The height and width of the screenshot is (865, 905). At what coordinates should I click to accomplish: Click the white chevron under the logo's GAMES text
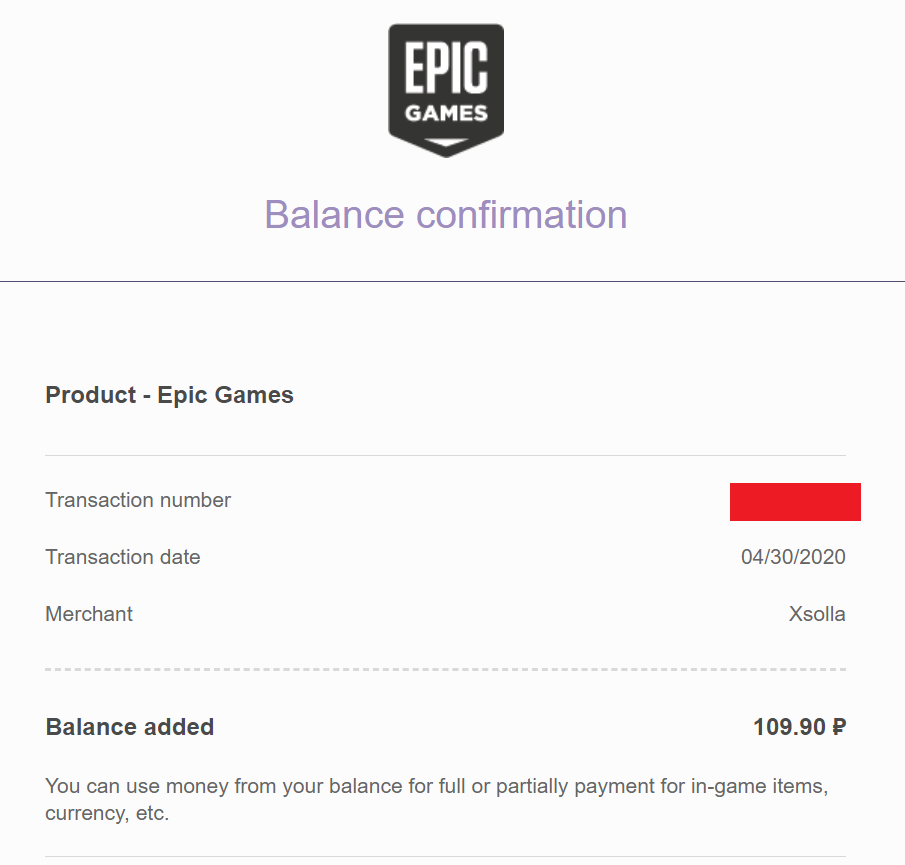click(x=446, y=141)
